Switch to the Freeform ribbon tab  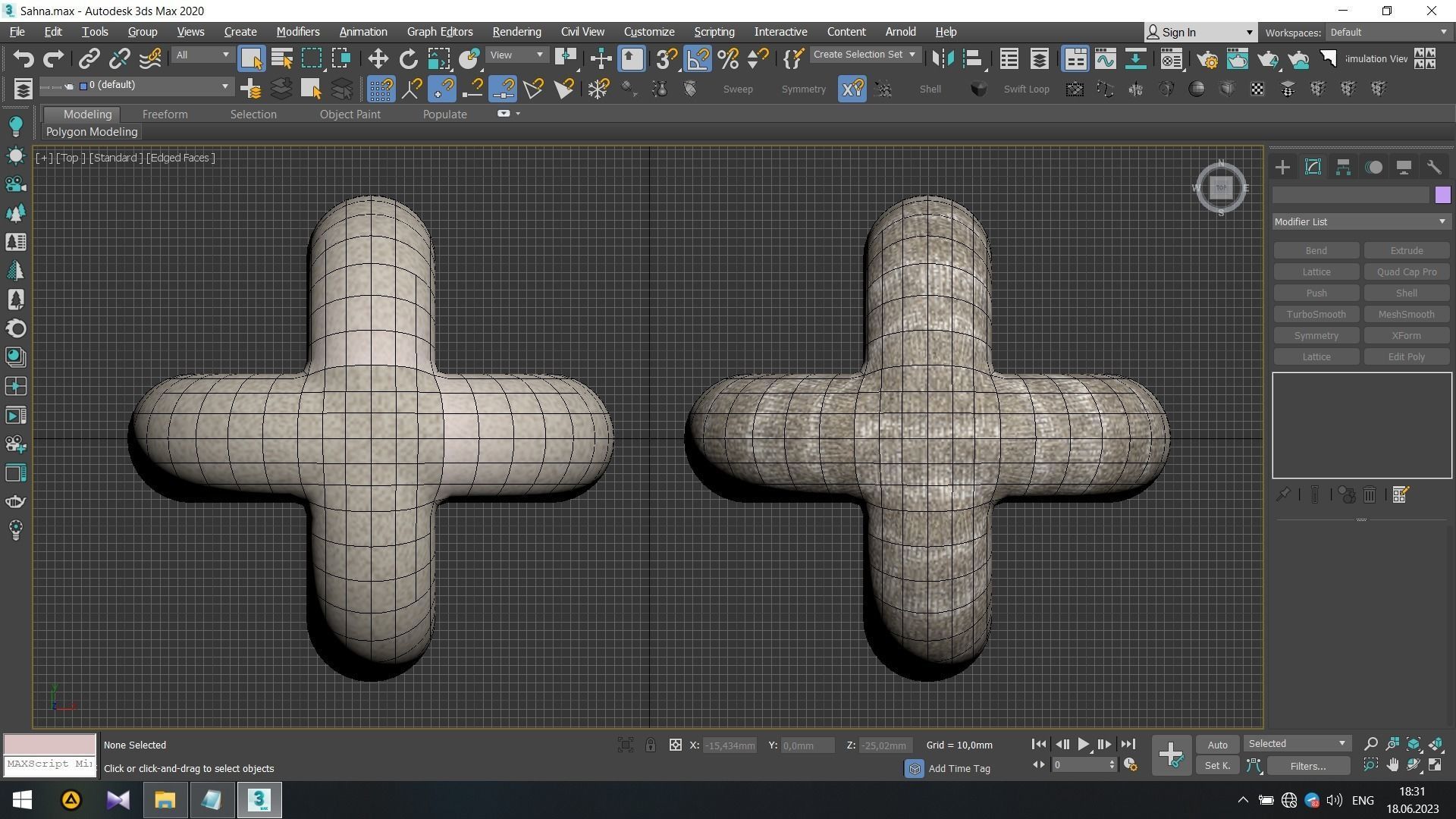(165, 115)
